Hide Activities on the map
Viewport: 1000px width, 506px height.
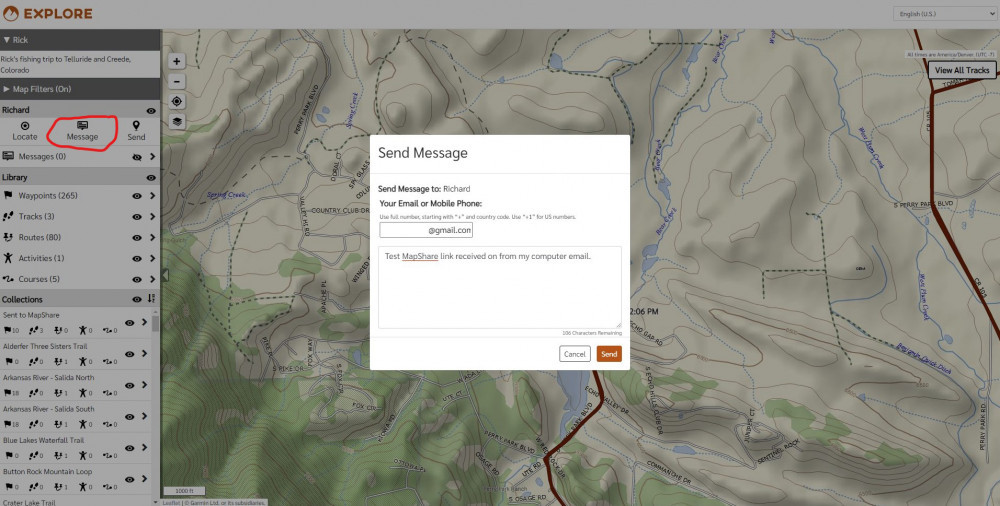click(x=136, y=258)
